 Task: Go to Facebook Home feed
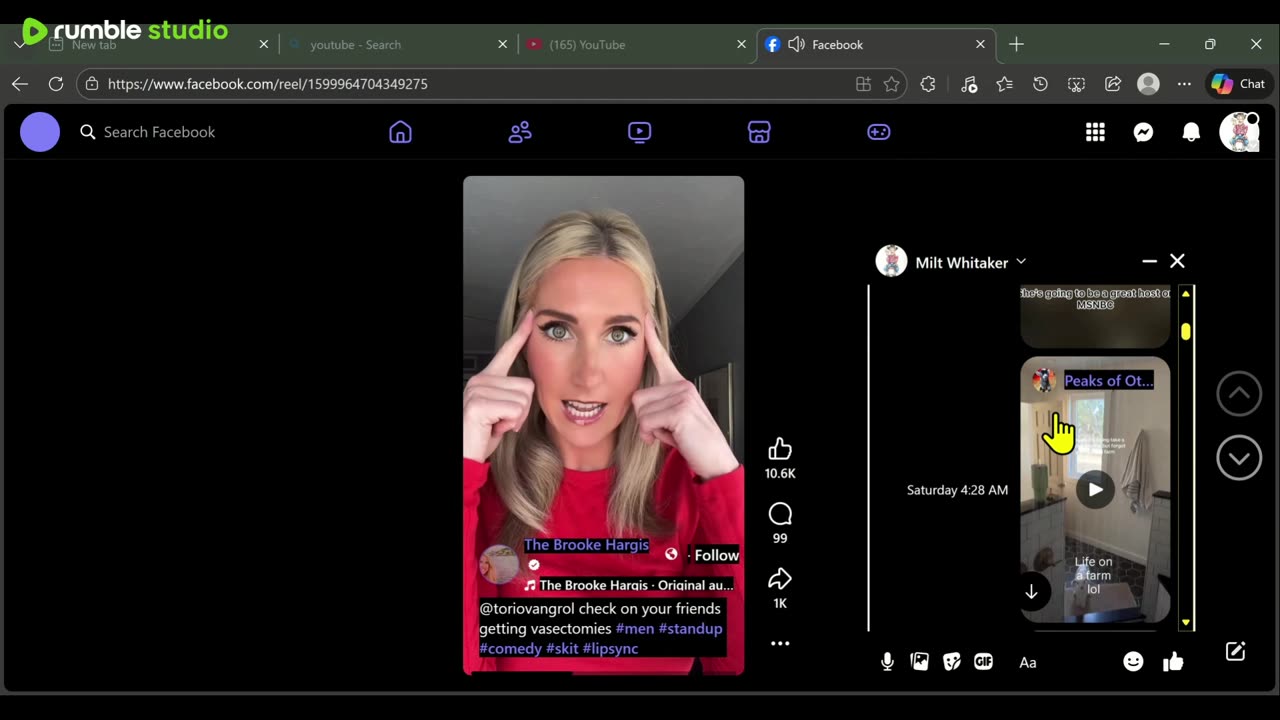[400, 132]
